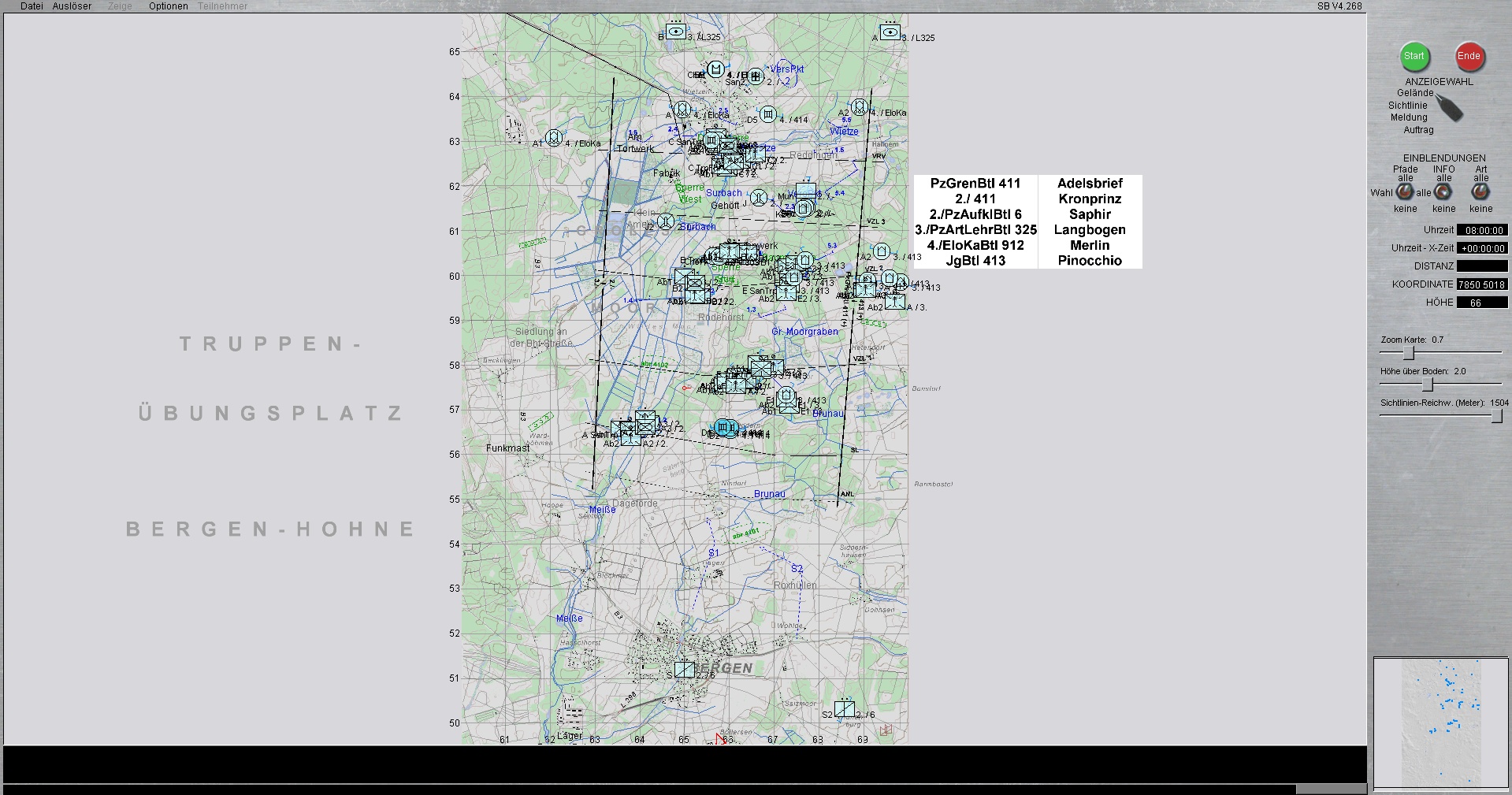Select the A1 4./EloKa unit symbol
Screen dimensions: 1512x795
pyautogui.click(x=554, y=139)
